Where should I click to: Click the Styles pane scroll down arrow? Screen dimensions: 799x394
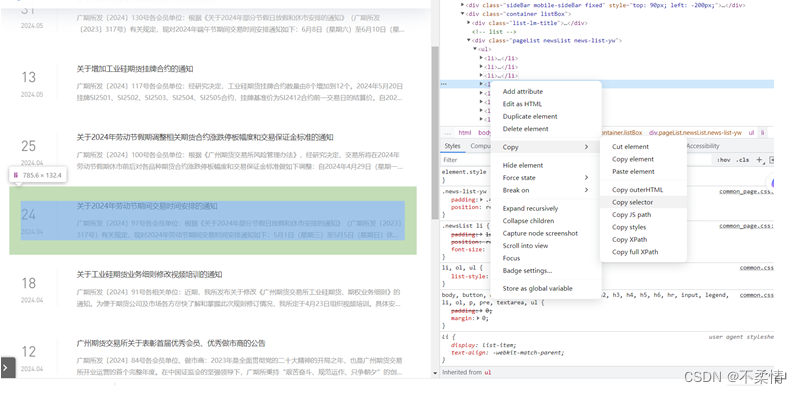(x=435, y=373)
